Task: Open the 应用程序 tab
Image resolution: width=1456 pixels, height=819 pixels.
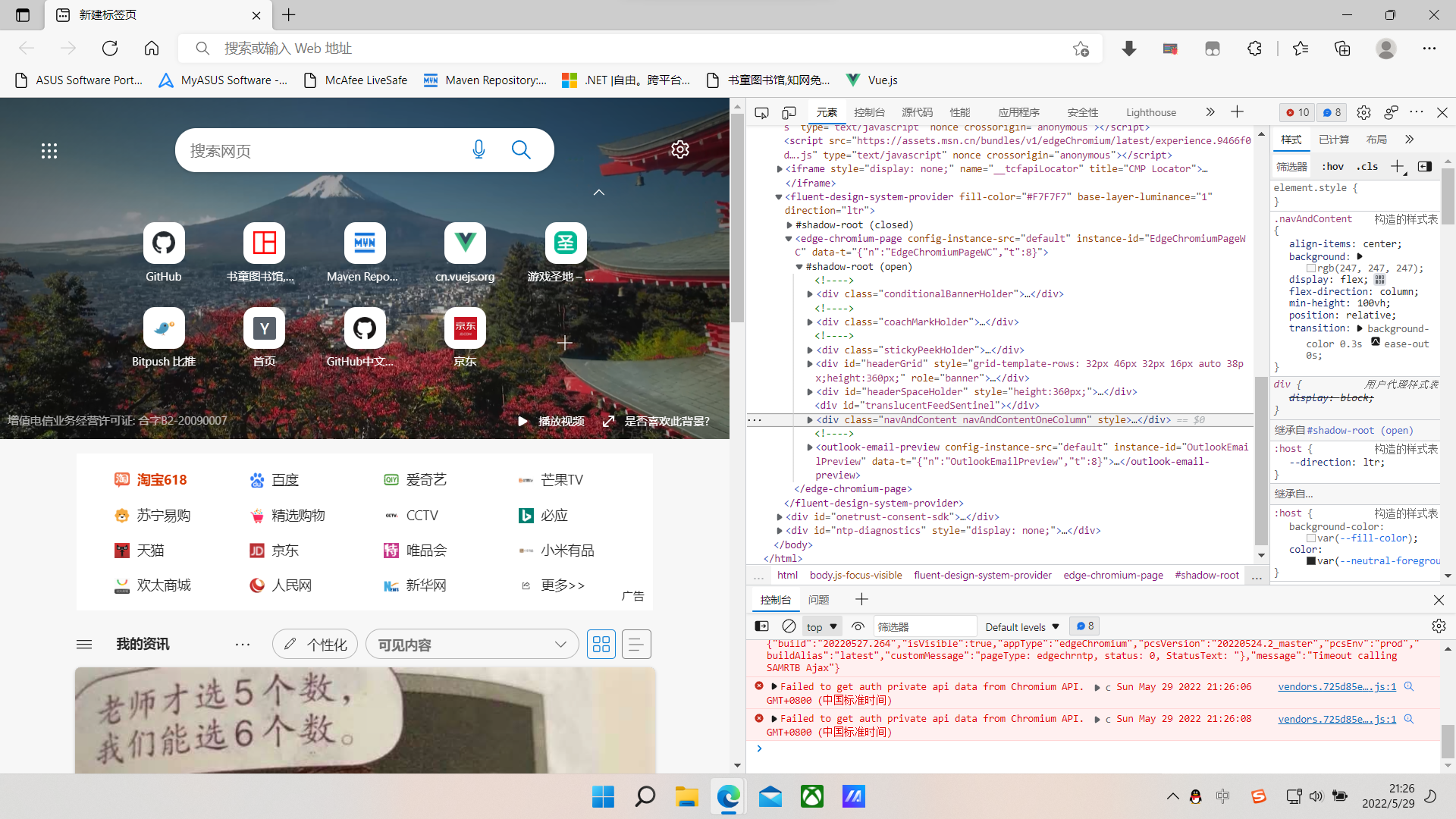Action: [1018, 112]
